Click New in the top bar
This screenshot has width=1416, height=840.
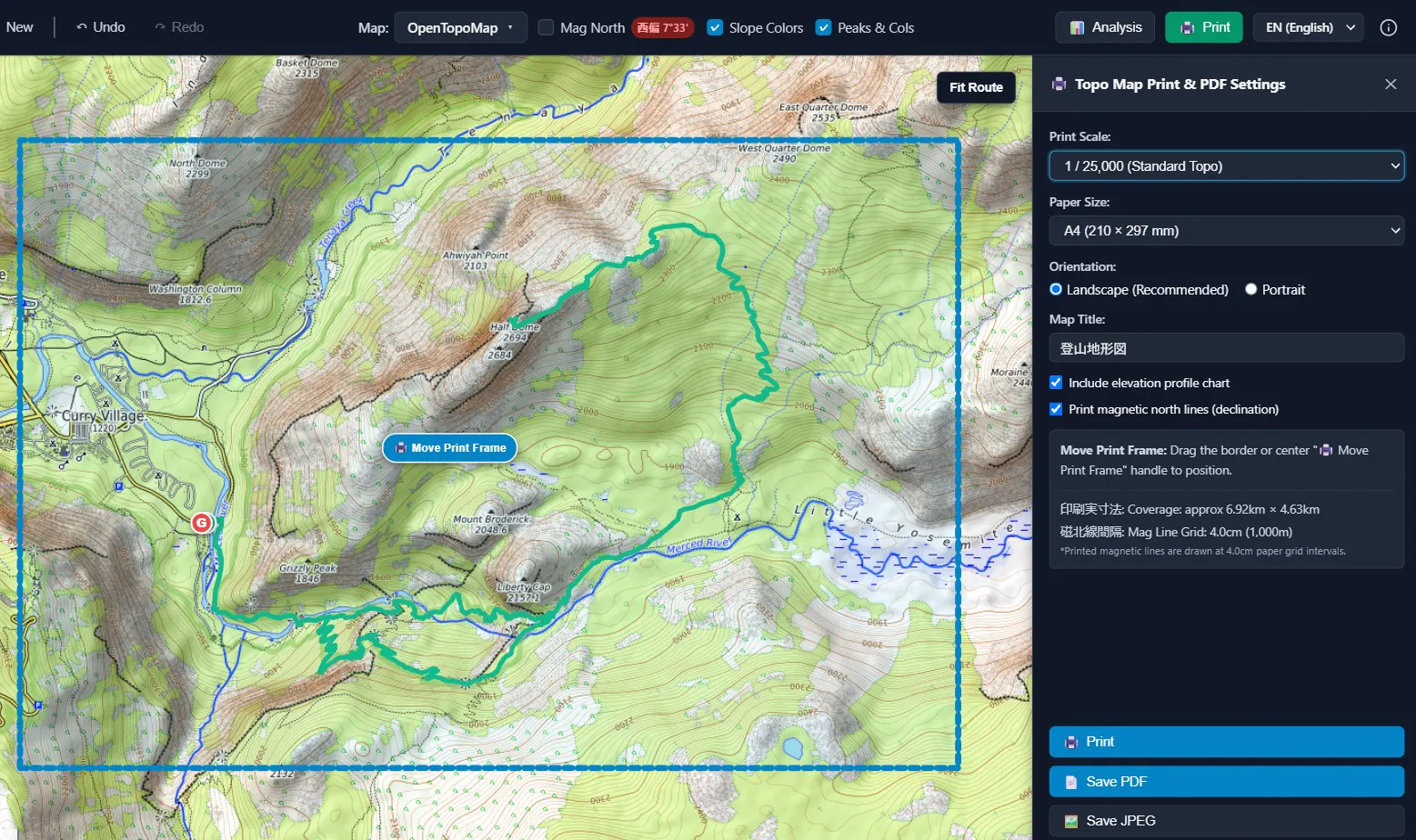[19, 27]
